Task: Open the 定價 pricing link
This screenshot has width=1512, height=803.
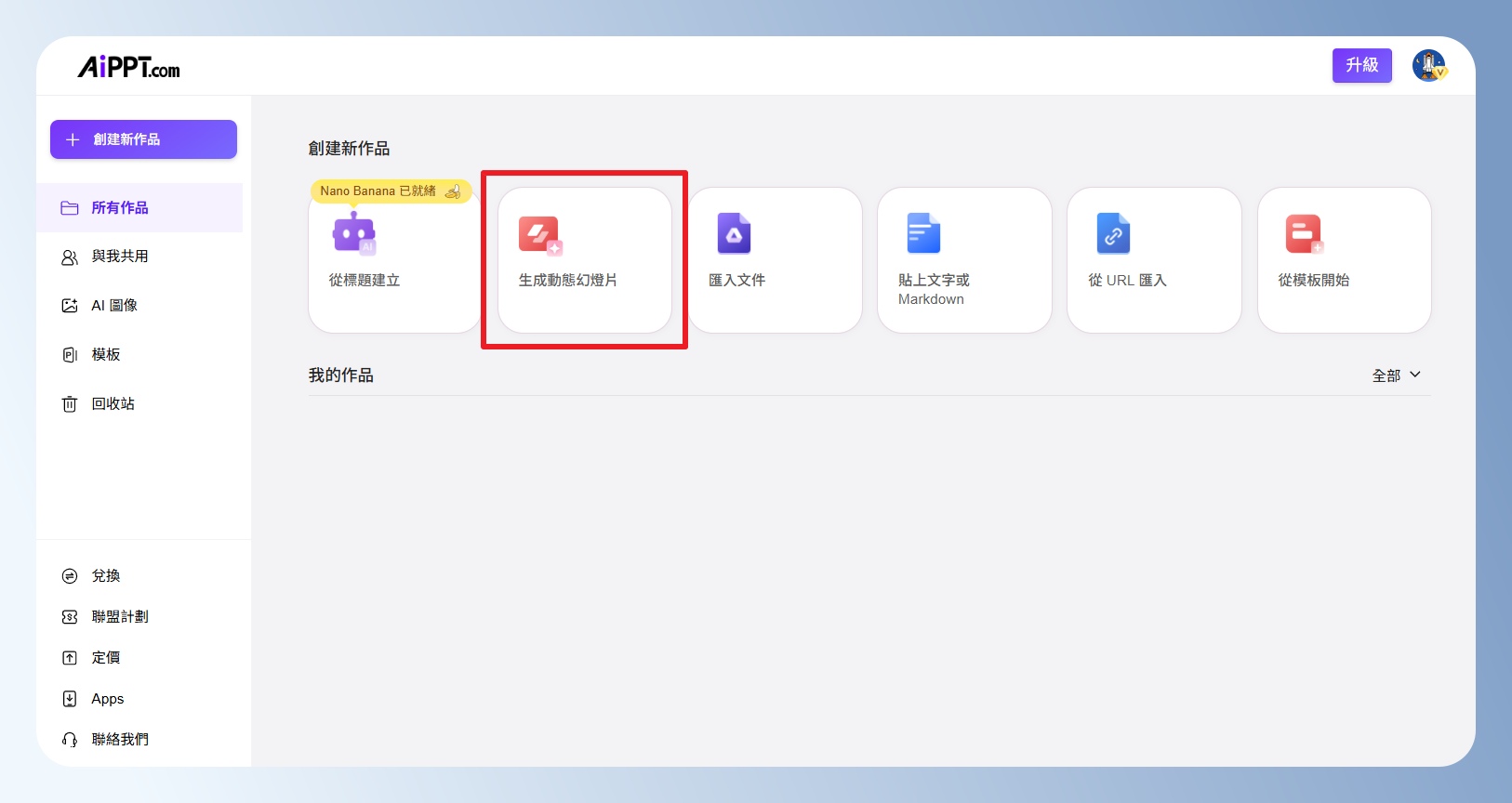Action: [105, 658]
